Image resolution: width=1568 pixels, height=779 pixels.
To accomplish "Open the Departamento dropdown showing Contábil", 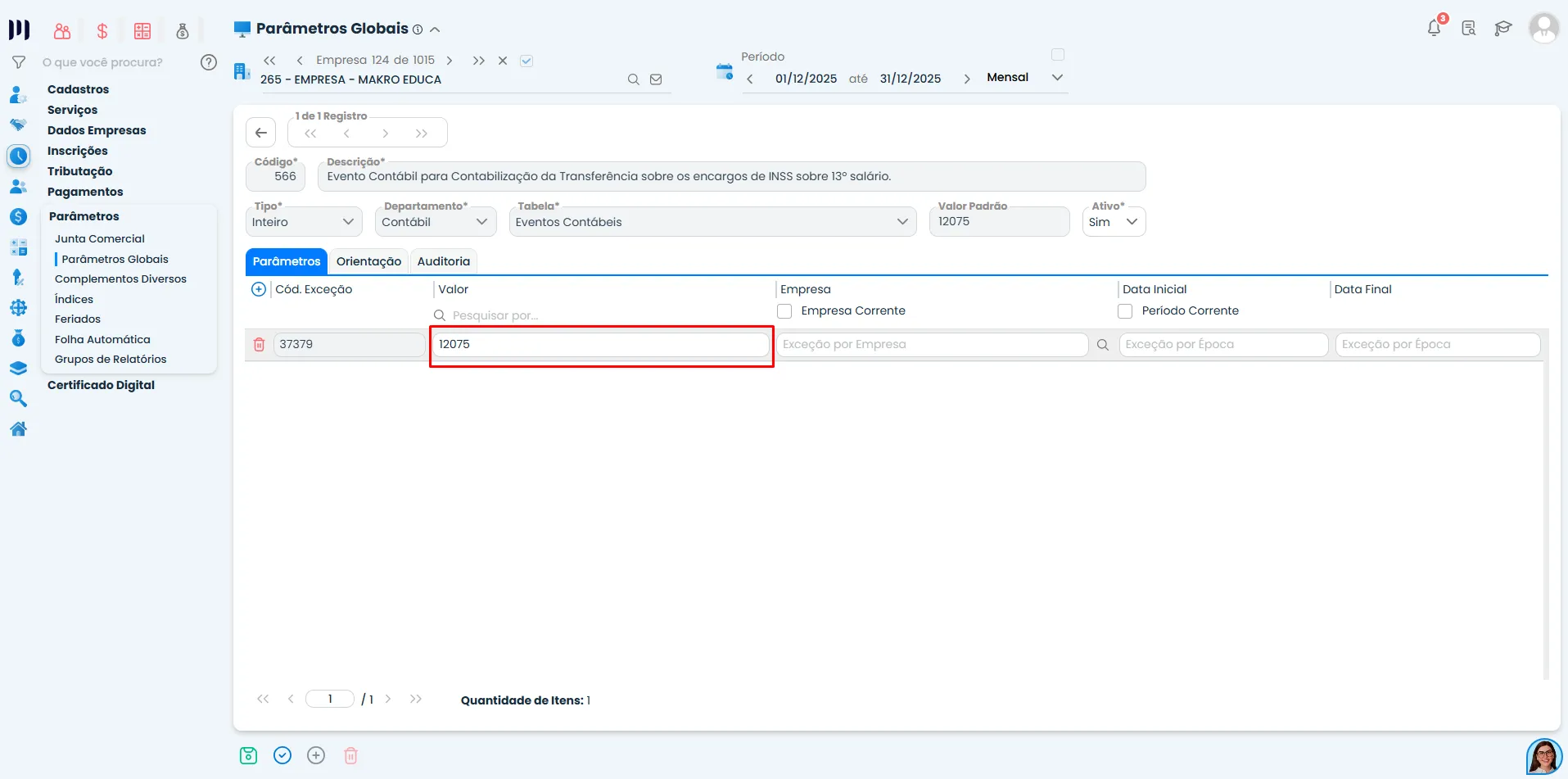I will pos(436,222).
